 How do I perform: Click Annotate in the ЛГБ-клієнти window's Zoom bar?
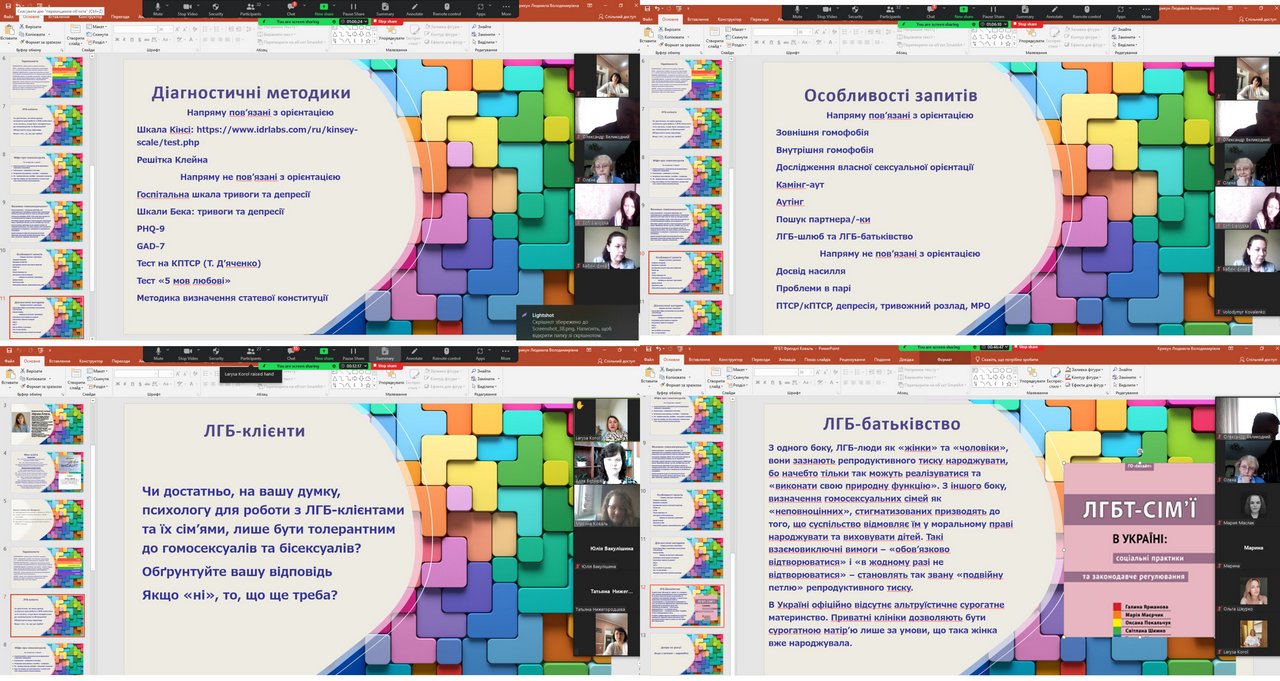(414, 353)
